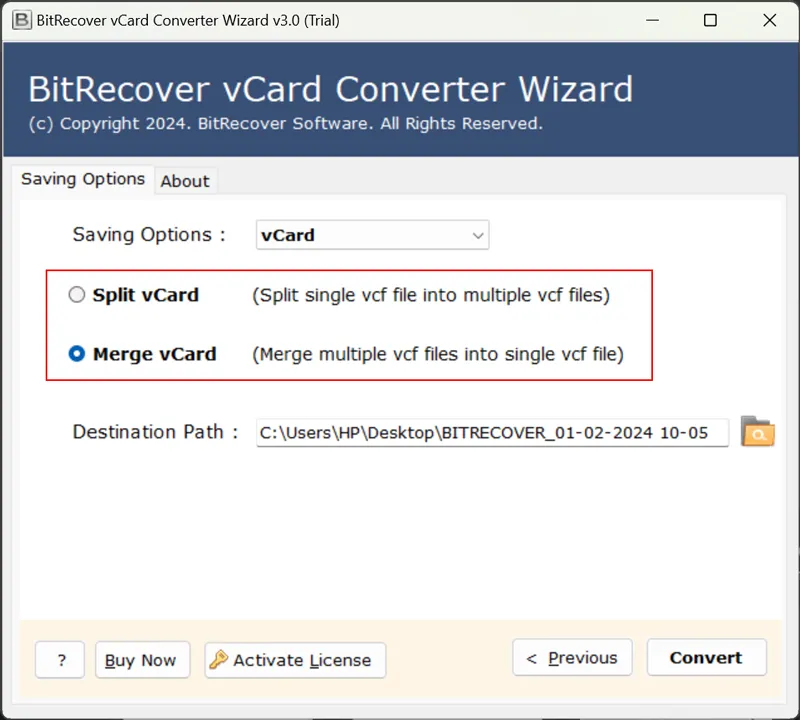
Task: Click the Merge vCard description text
Action: click(x=438, y=354)
